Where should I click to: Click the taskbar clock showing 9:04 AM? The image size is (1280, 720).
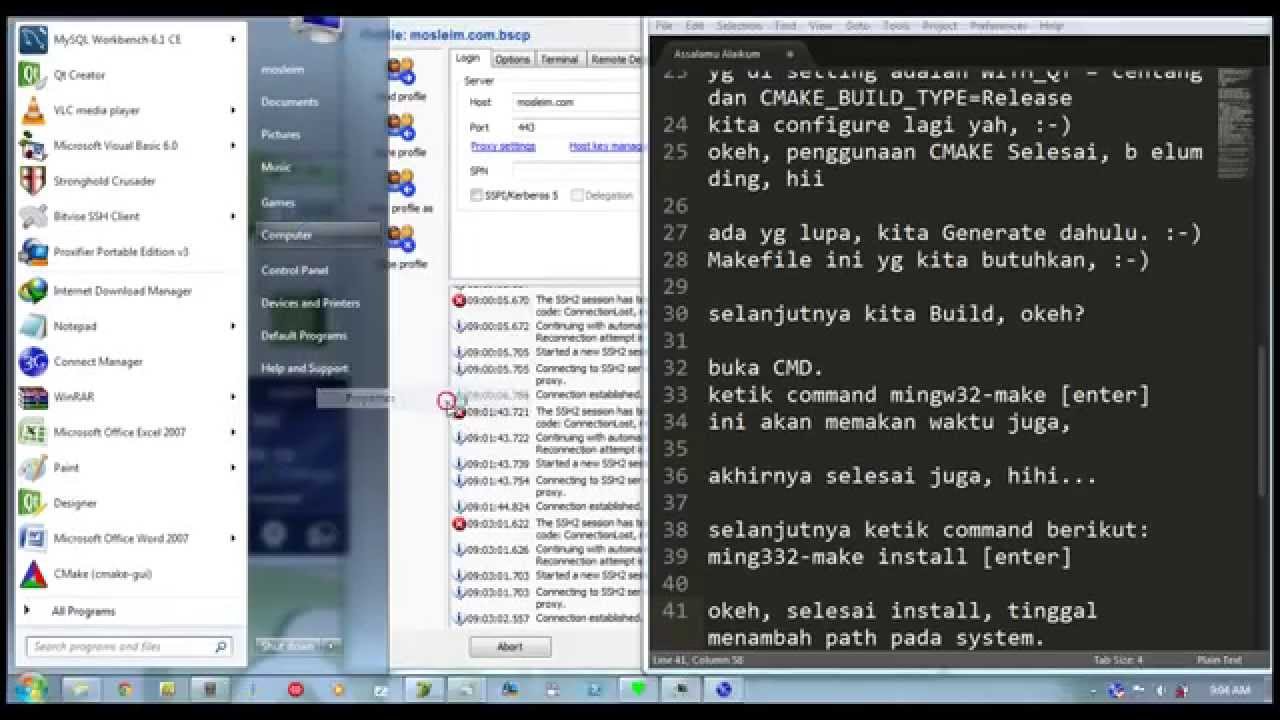tap(1230, 690)
